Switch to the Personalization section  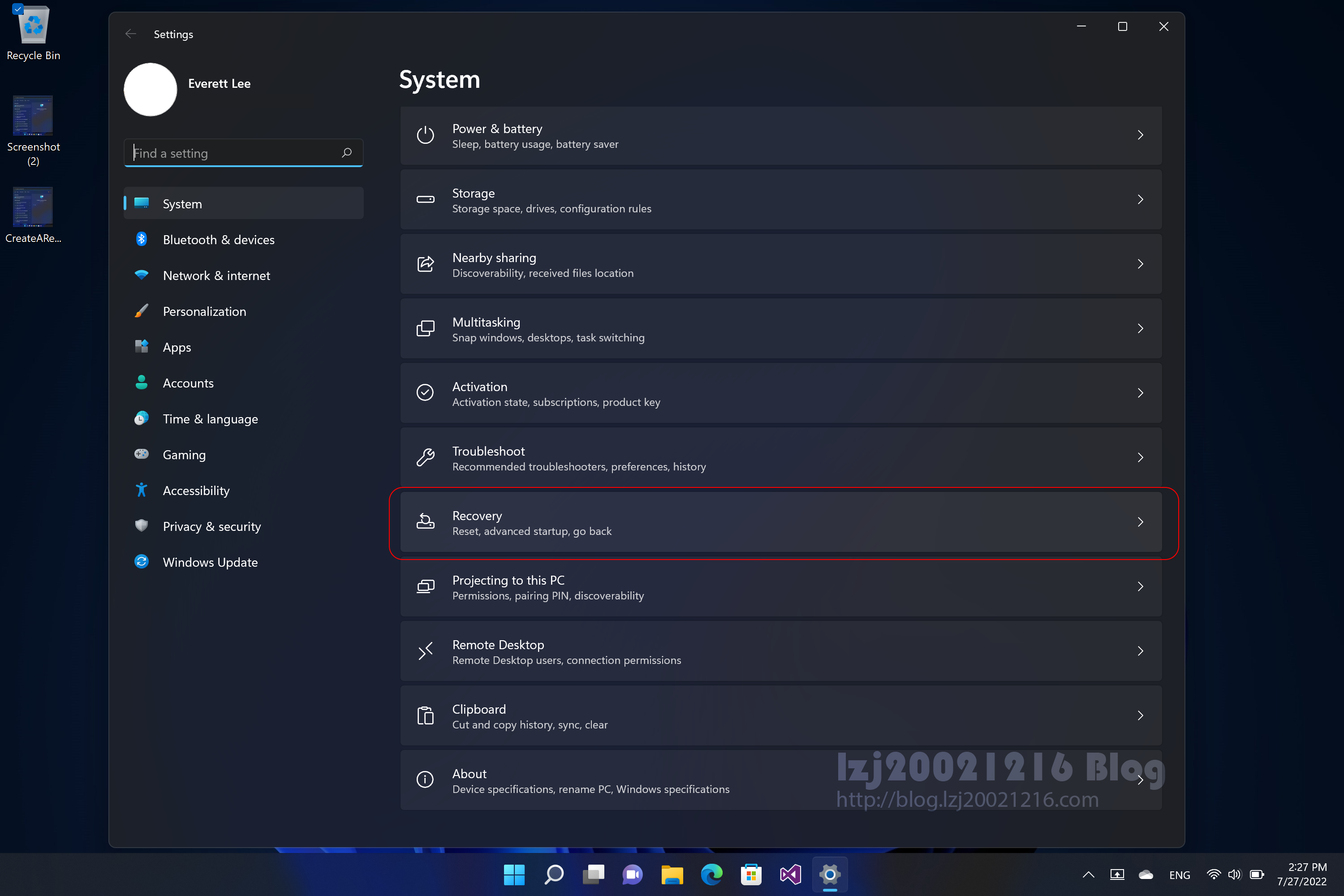tap(204, 311)
